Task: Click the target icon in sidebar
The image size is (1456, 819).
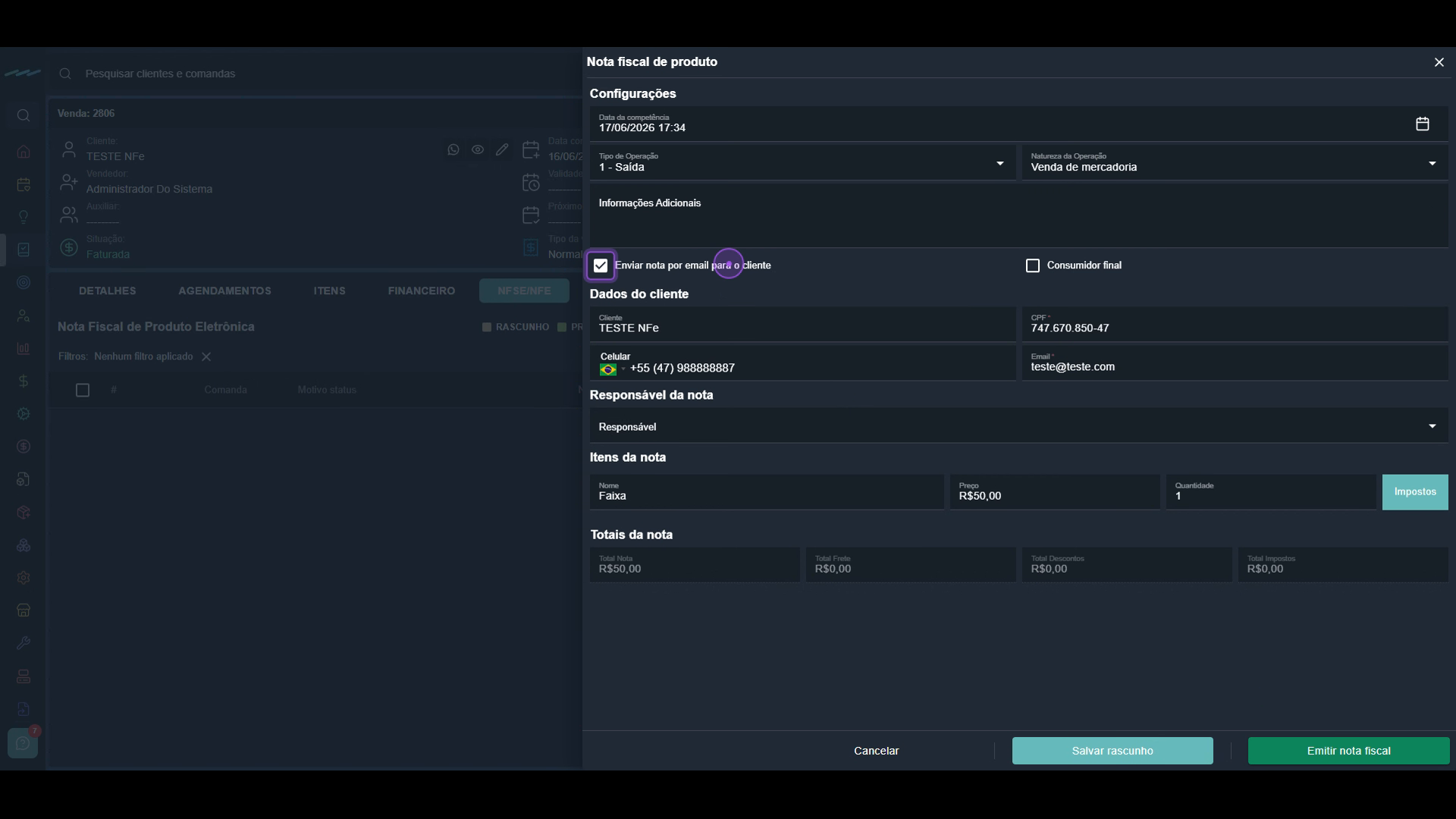Action: coord(24,283)
